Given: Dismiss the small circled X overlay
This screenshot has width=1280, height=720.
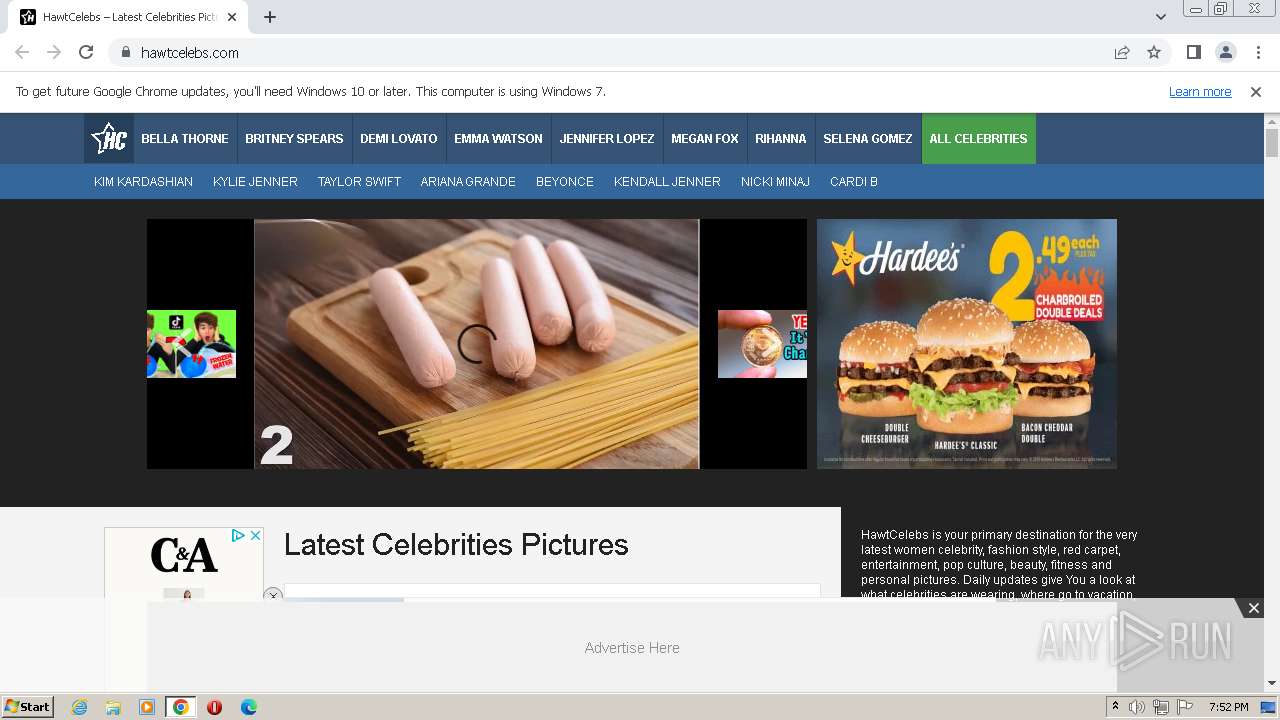Looking at the screenshot, I should coord(273,595).
